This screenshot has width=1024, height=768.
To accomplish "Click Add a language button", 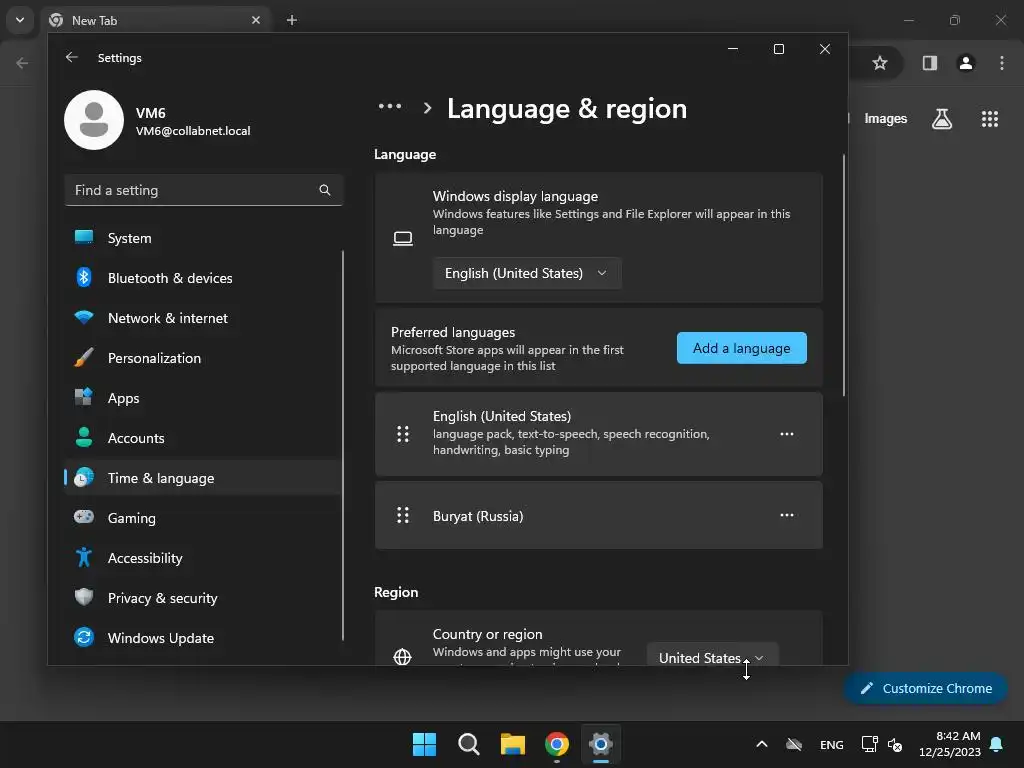I will coord(741,348).
